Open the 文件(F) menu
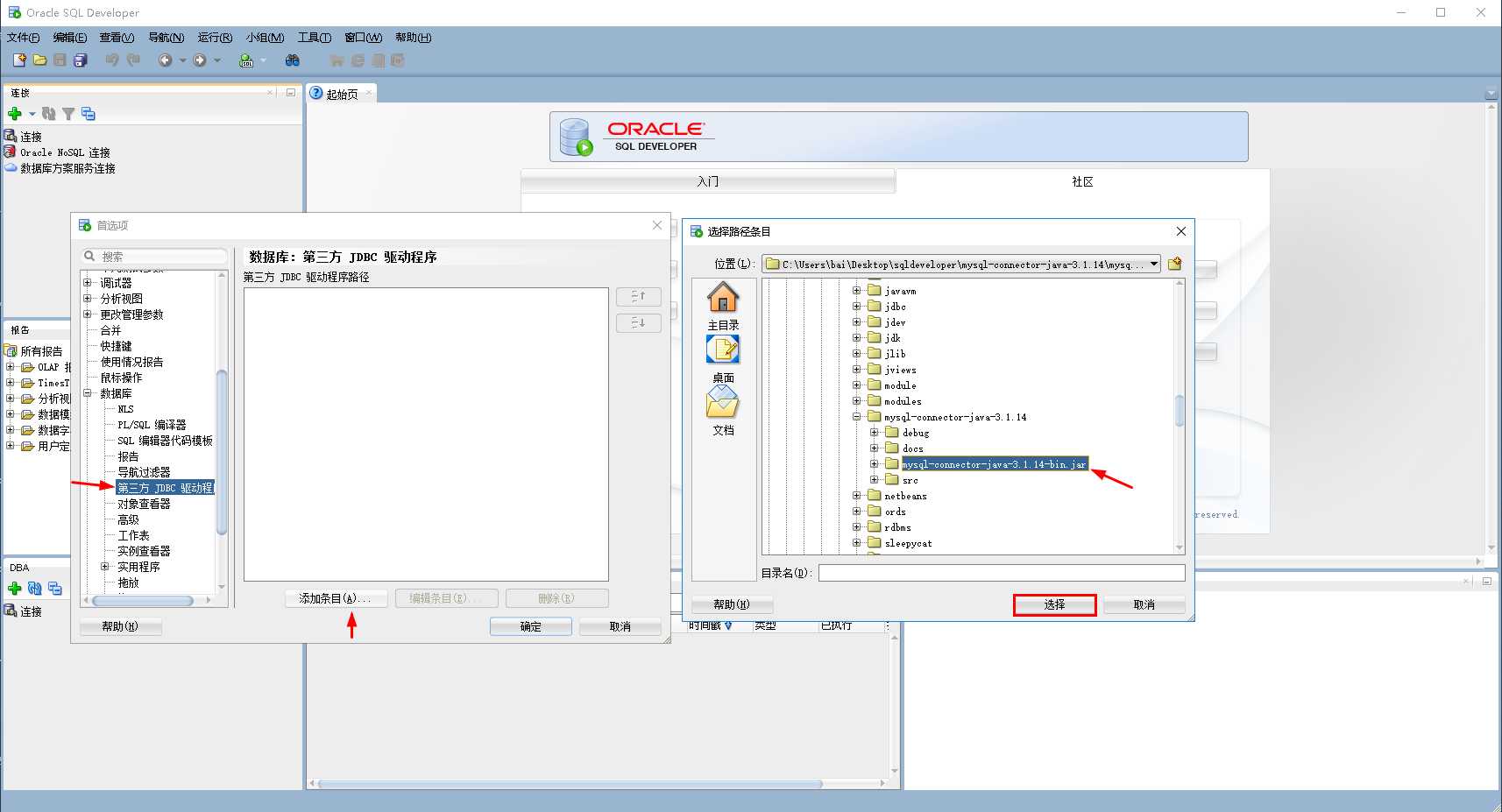 pos(24,37)
